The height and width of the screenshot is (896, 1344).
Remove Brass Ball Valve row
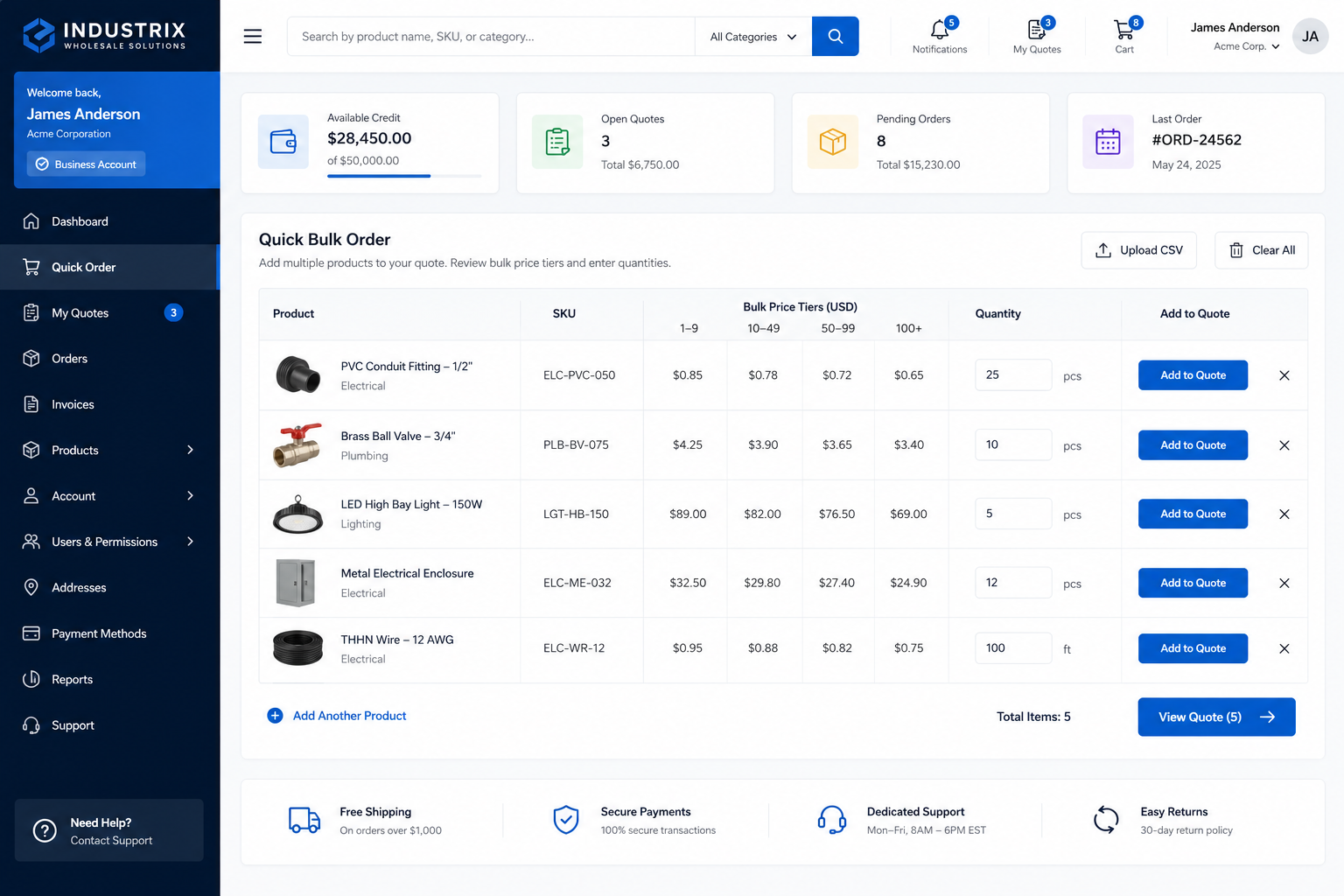click(x=1284, y=445)
